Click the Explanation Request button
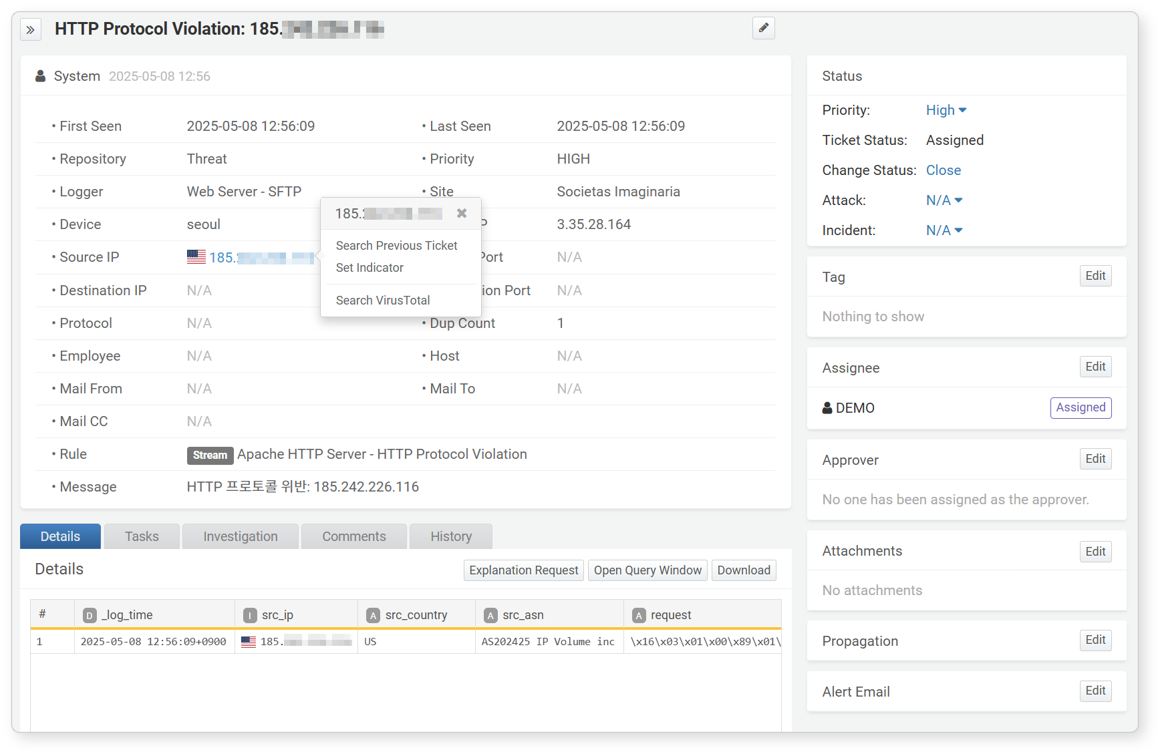Image resolution: width=1161 pixels, height=755 pixels. [523, 571]
